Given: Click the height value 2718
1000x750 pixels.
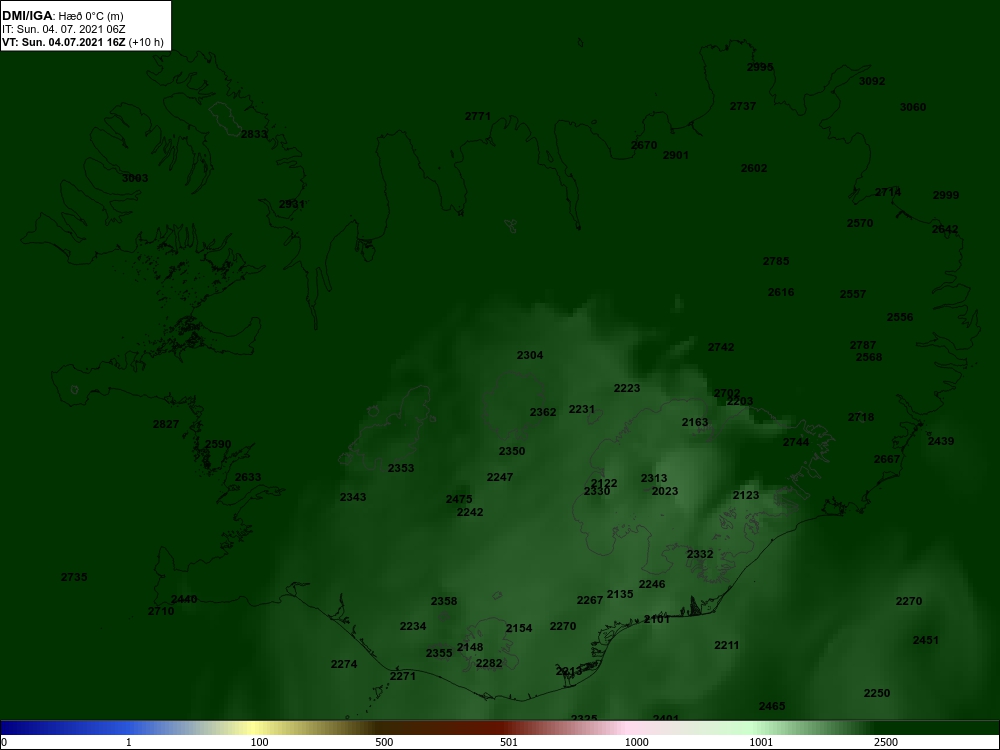Looking at the screenshot, I should click(x=861, y=417).
